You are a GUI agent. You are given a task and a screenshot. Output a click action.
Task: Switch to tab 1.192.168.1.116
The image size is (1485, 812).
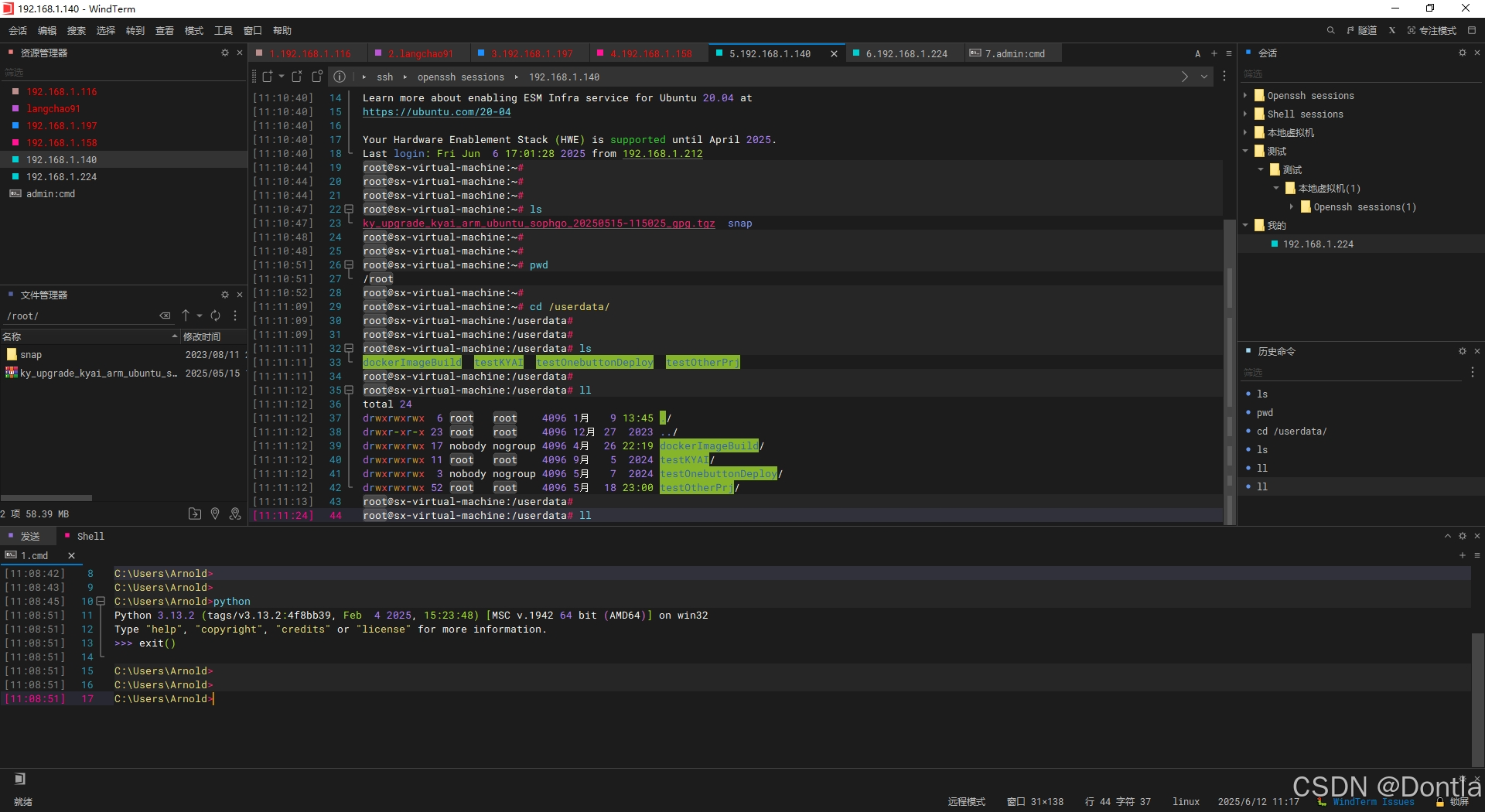[307, 53]
